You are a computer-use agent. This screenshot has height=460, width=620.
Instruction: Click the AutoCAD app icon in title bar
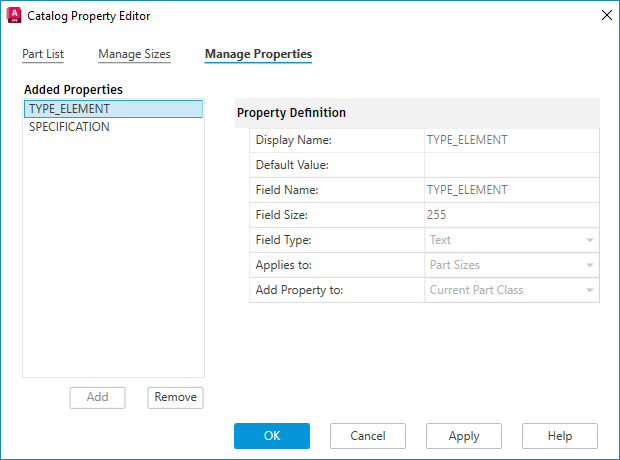click(x=14, y=16)
